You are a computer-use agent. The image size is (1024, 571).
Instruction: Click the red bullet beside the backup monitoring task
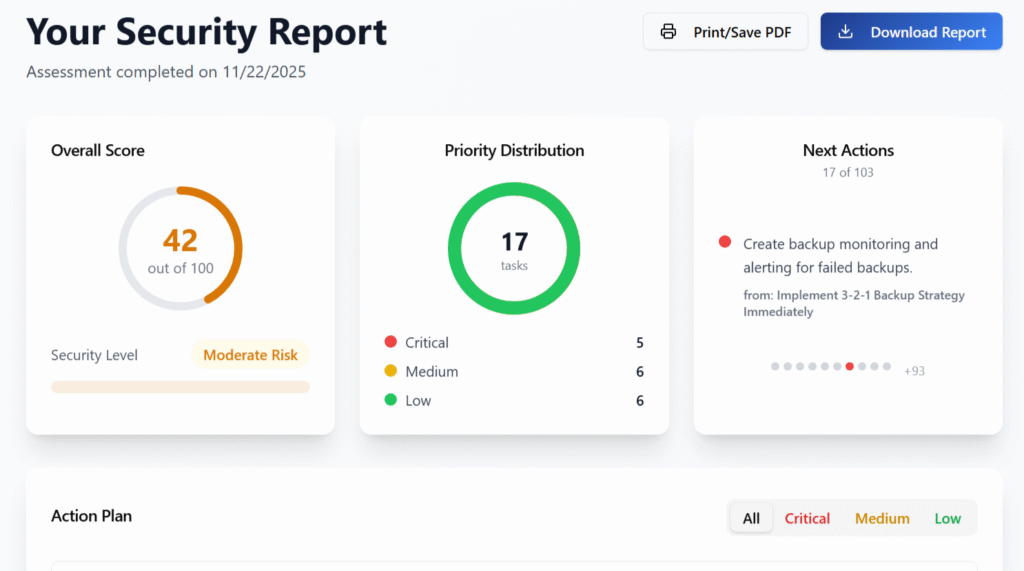click(725, 243)
